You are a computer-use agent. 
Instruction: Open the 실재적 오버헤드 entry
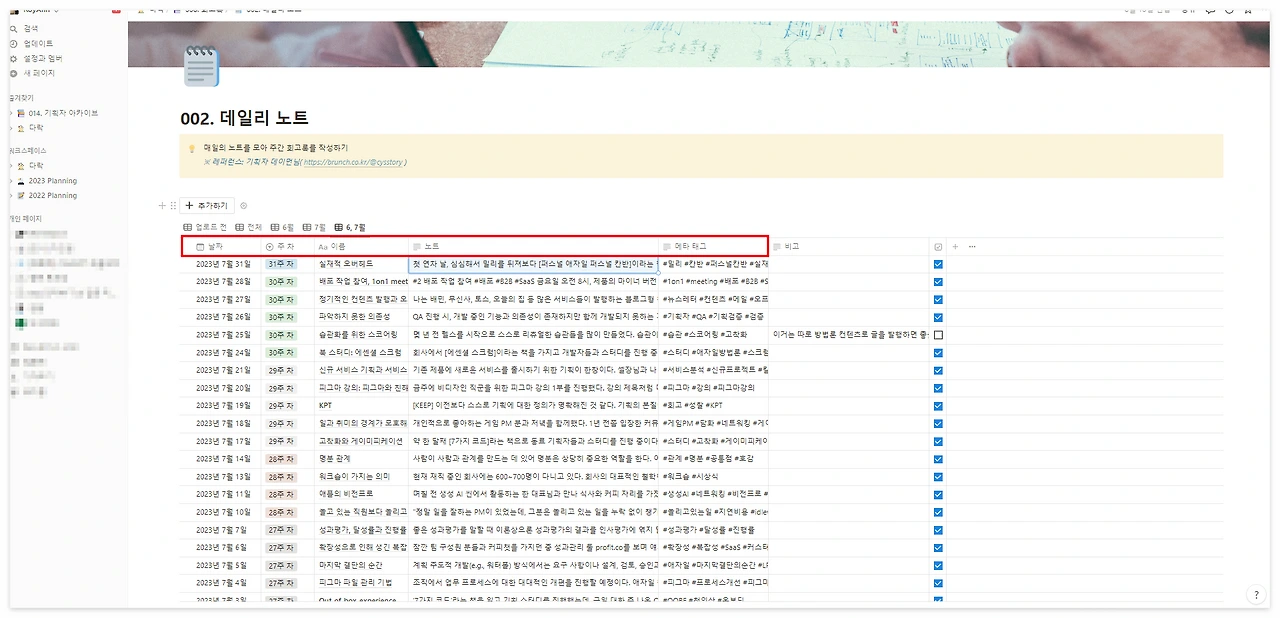tap(346, 264)
